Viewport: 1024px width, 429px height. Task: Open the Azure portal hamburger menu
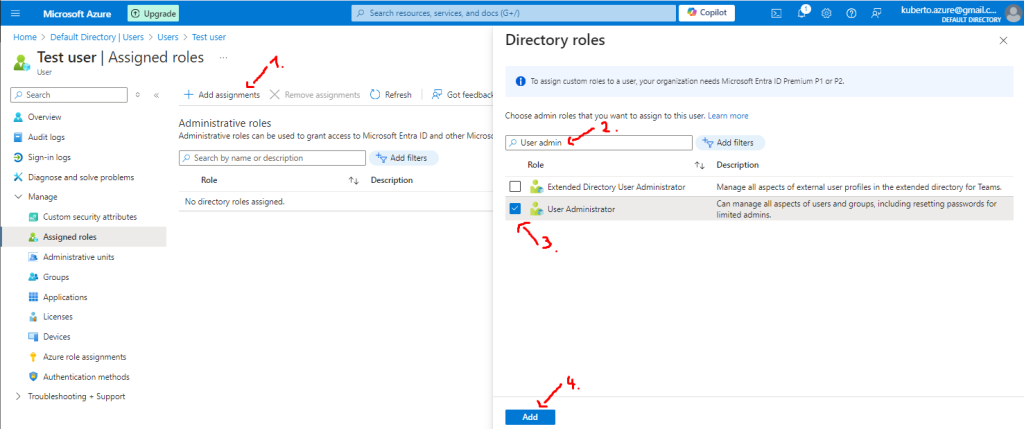pos(16,13)
